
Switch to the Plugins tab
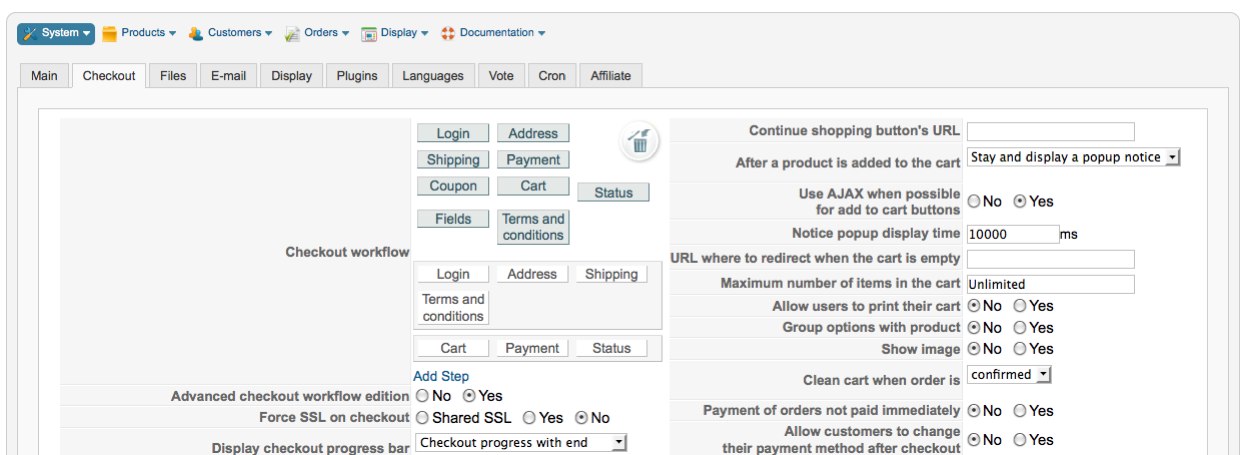pos(357,76)
